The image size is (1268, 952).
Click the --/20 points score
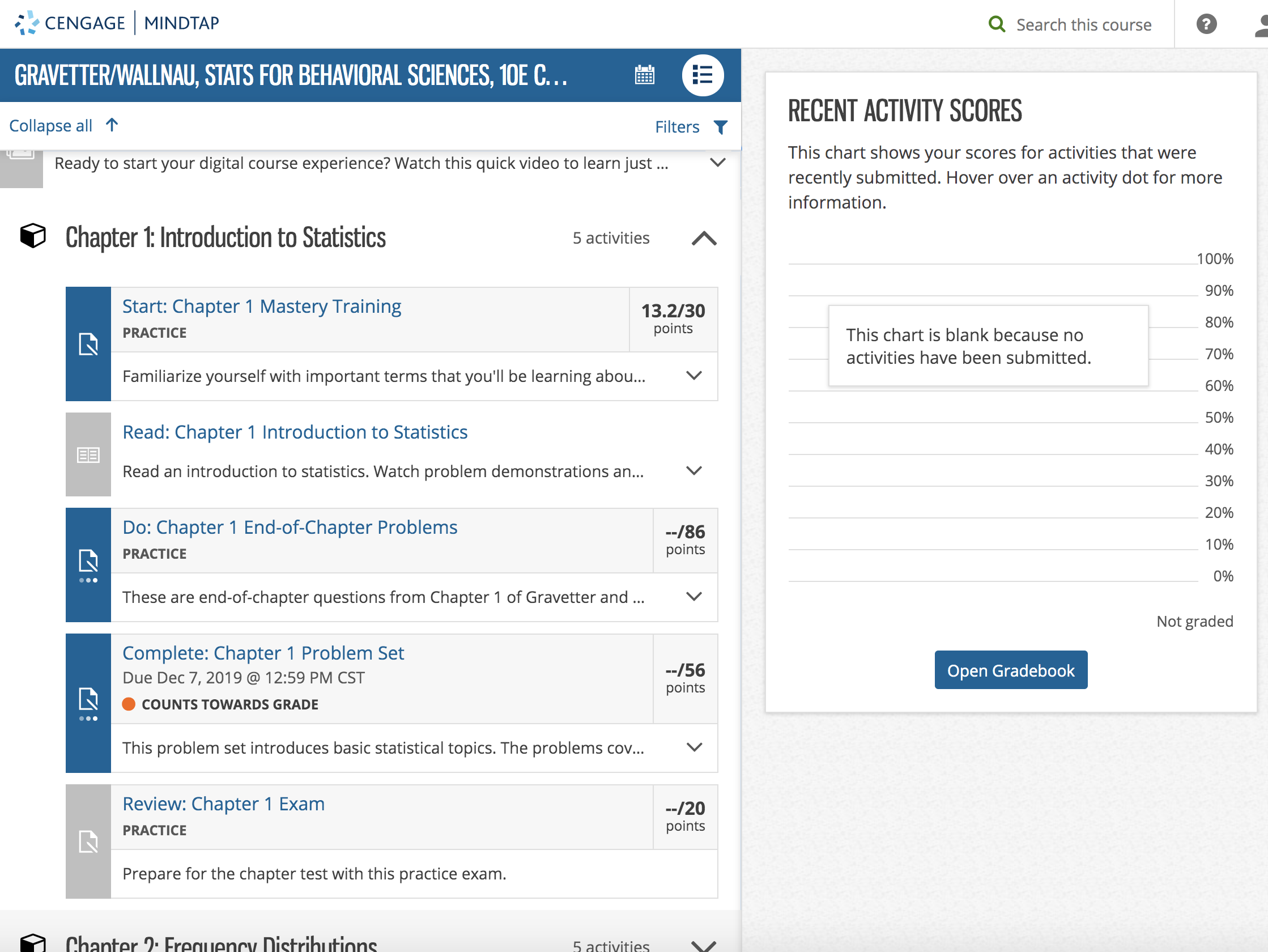[685, 816]
